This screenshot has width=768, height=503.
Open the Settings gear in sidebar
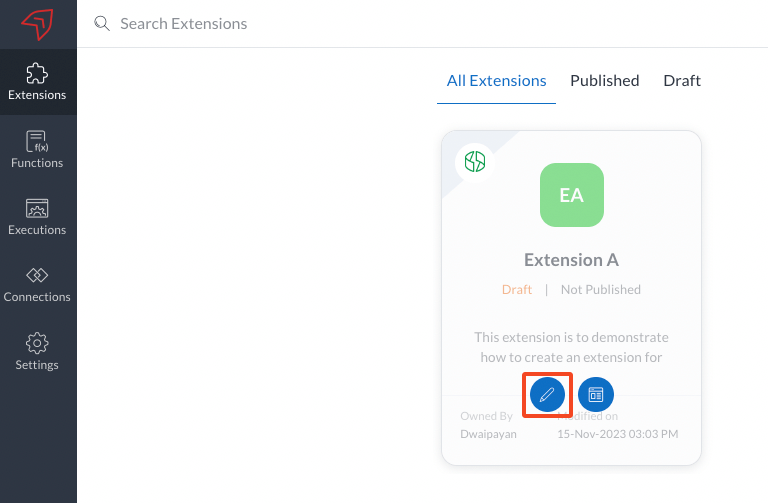click(x=37, y=351)
